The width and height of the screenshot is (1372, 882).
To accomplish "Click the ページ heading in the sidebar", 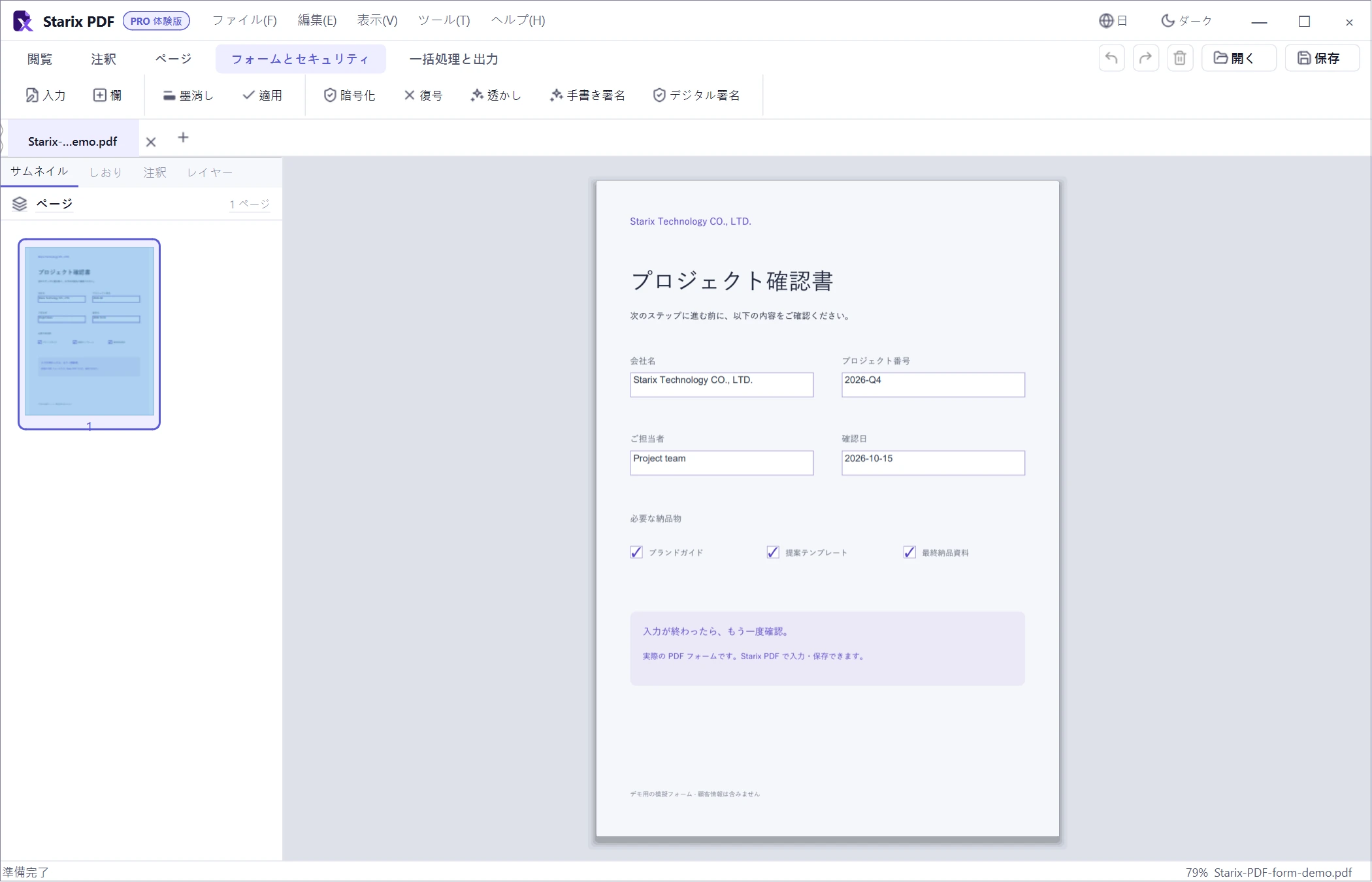I will (x=54, y=204).
